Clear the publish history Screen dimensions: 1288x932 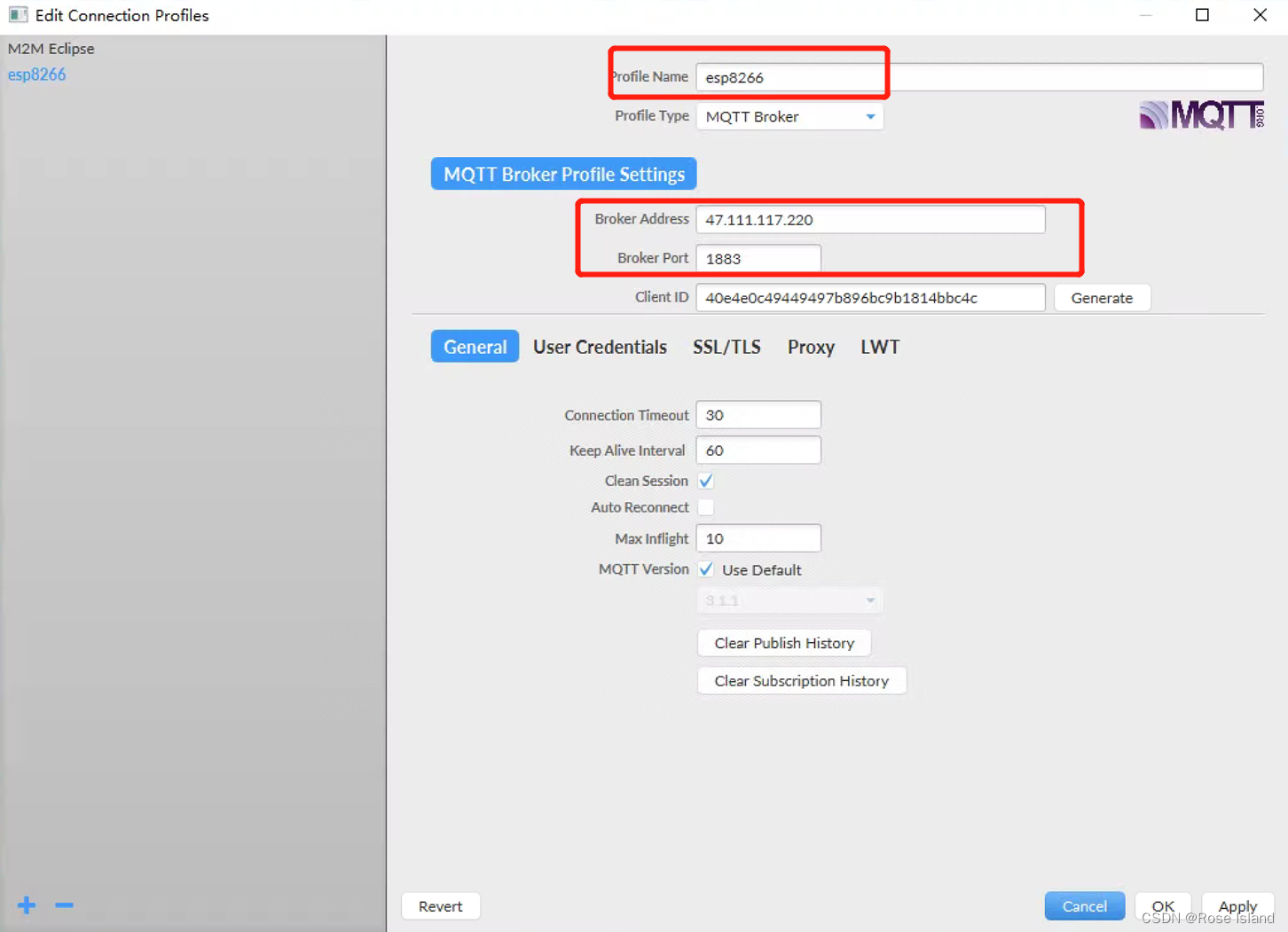pyautogui.click(x=784, y=642)
